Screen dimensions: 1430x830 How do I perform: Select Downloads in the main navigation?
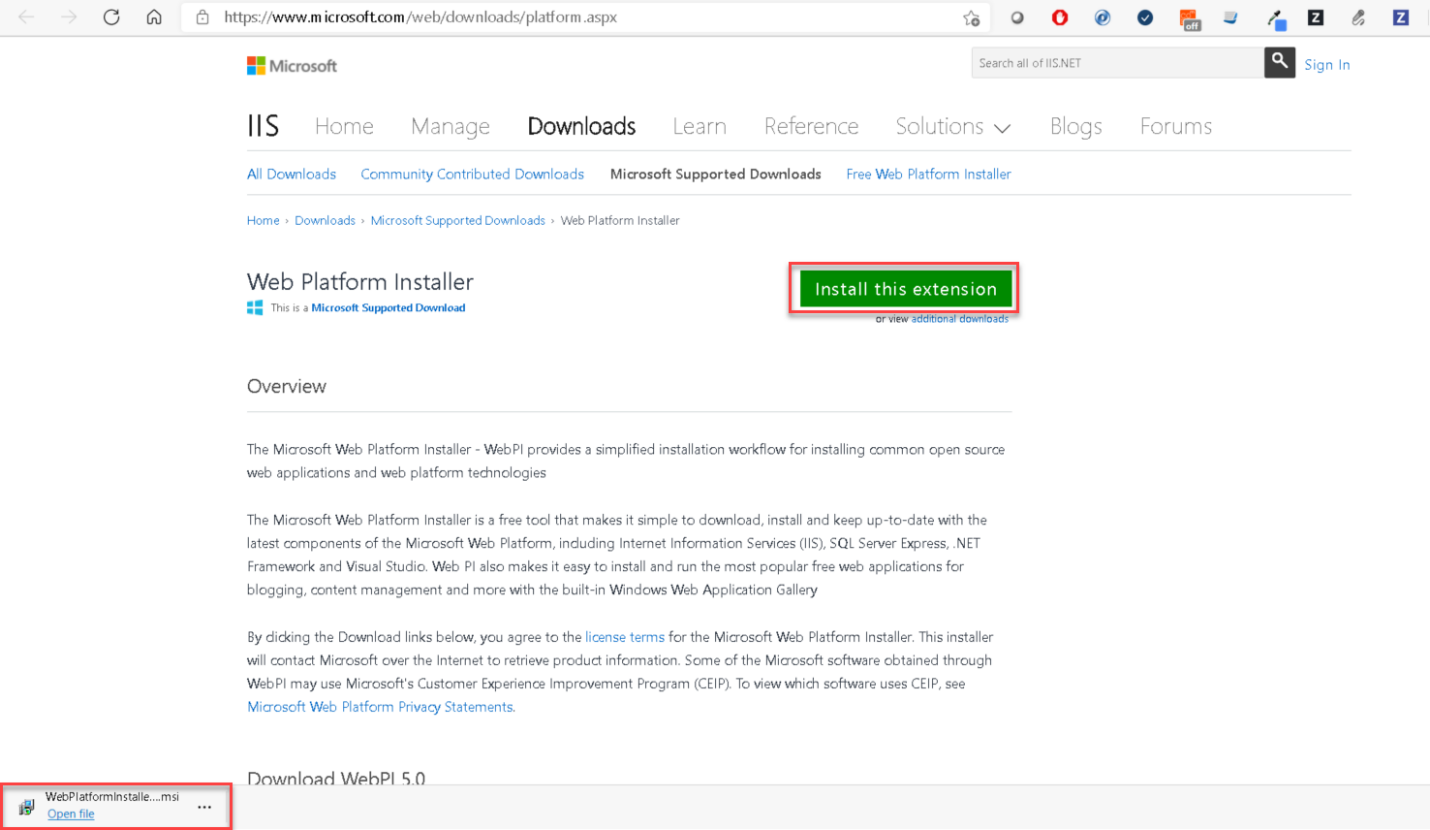pyautogui.click(x=581, y=126)
